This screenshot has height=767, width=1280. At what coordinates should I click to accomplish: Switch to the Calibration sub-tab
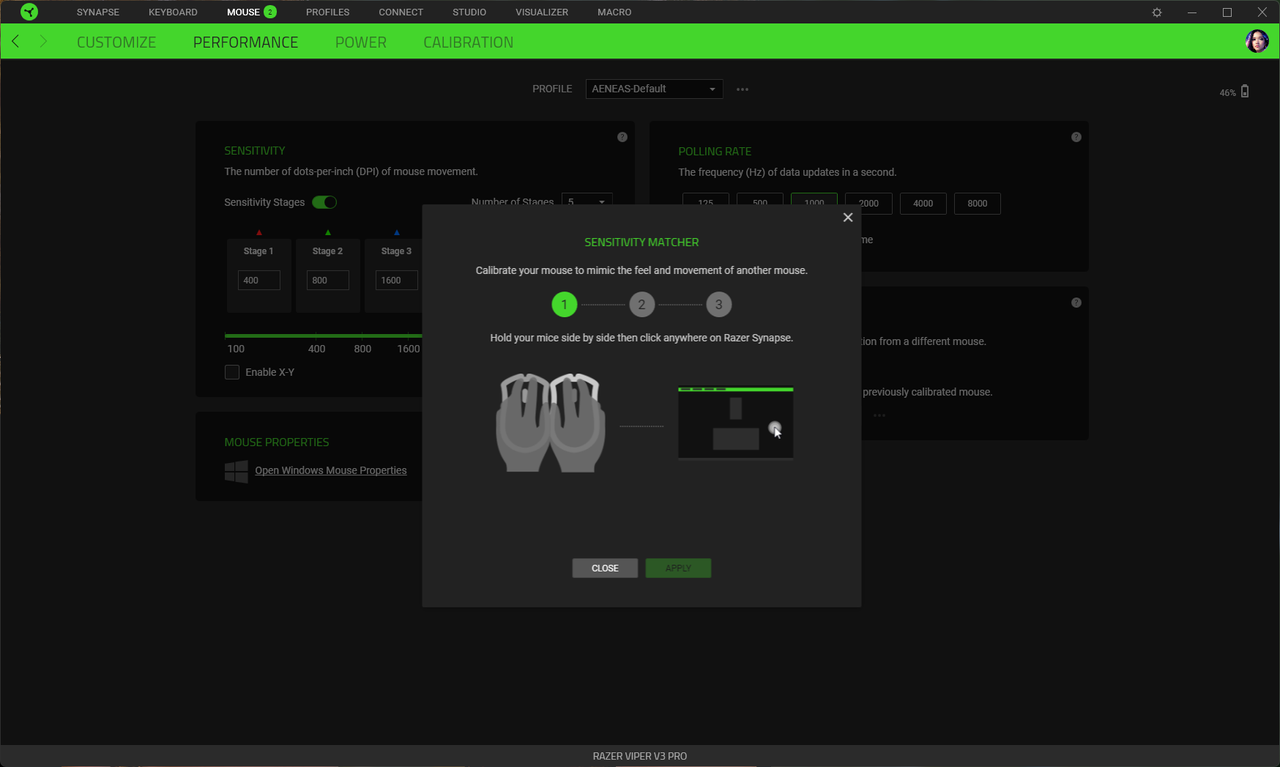point(468,42)
